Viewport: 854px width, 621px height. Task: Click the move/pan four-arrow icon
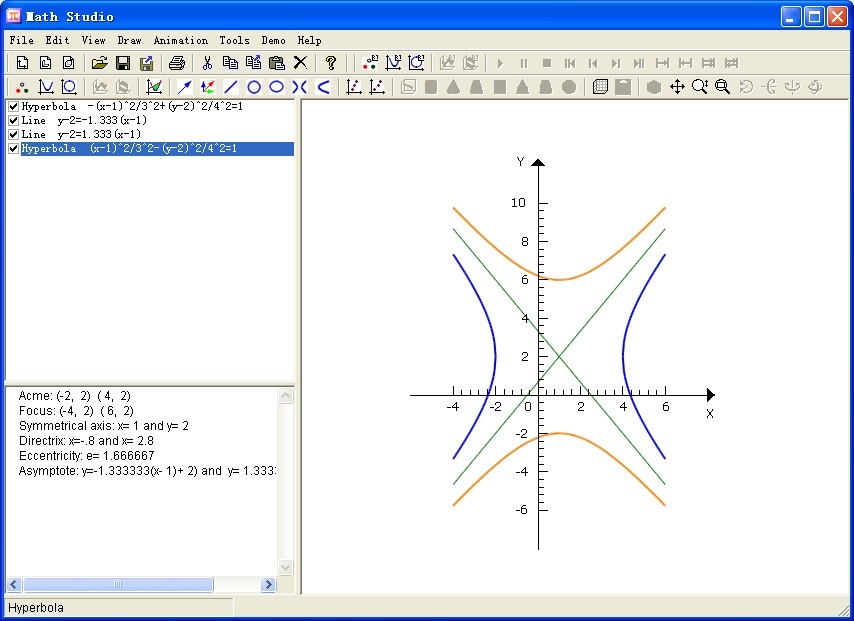tap(677, 87)
